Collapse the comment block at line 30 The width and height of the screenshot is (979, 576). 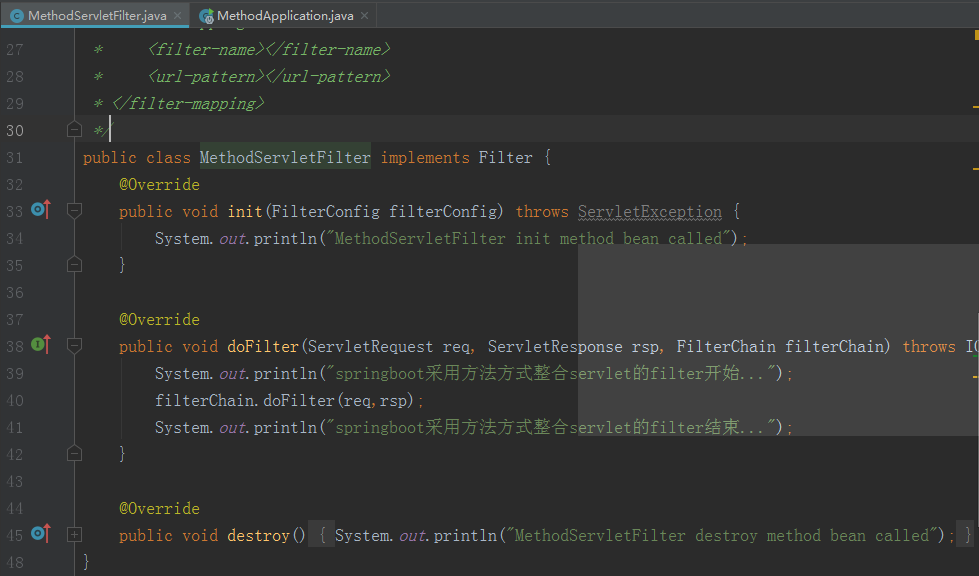click(73, 129)
